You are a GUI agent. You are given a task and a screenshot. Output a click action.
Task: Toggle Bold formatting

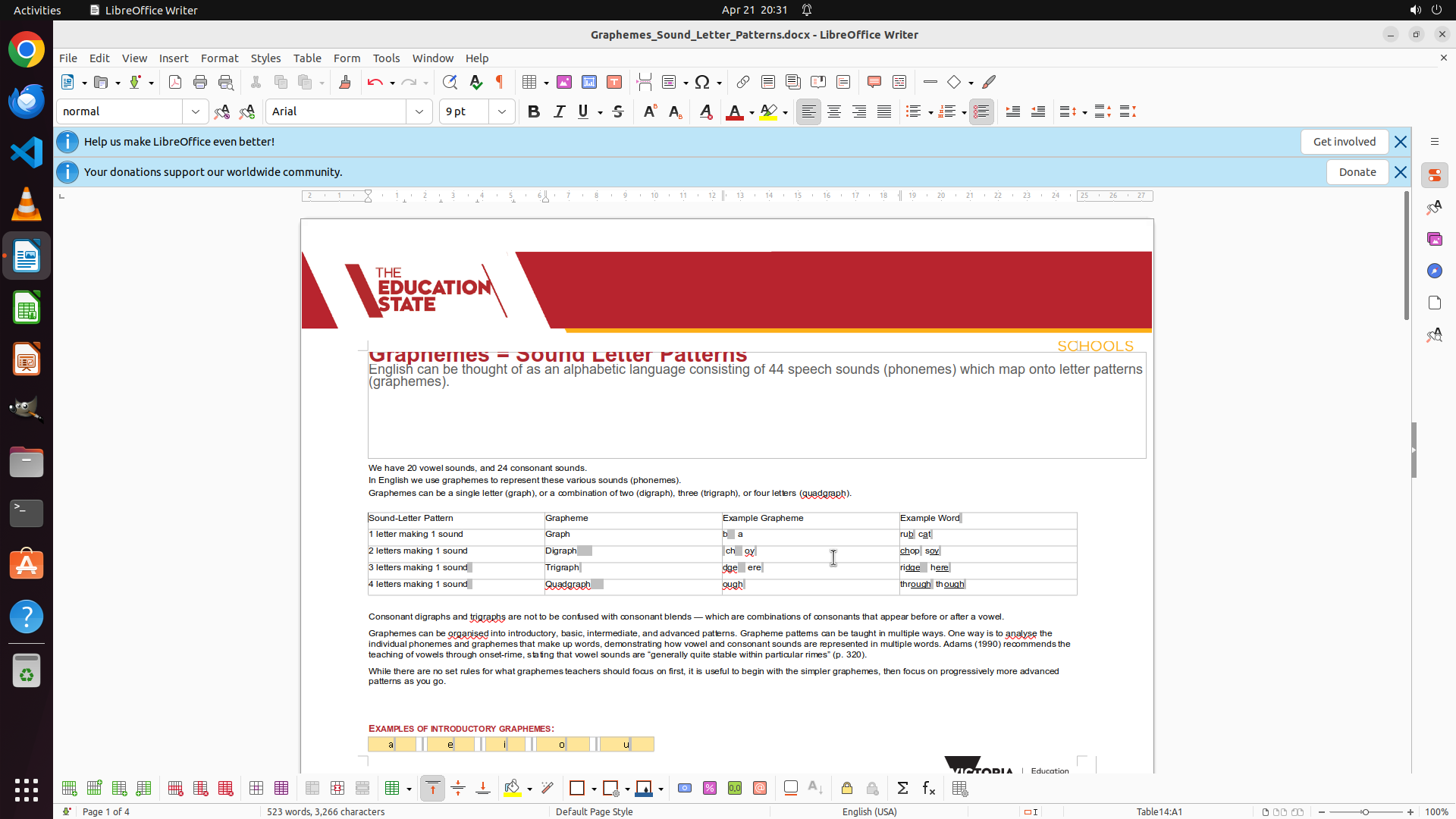534,111
